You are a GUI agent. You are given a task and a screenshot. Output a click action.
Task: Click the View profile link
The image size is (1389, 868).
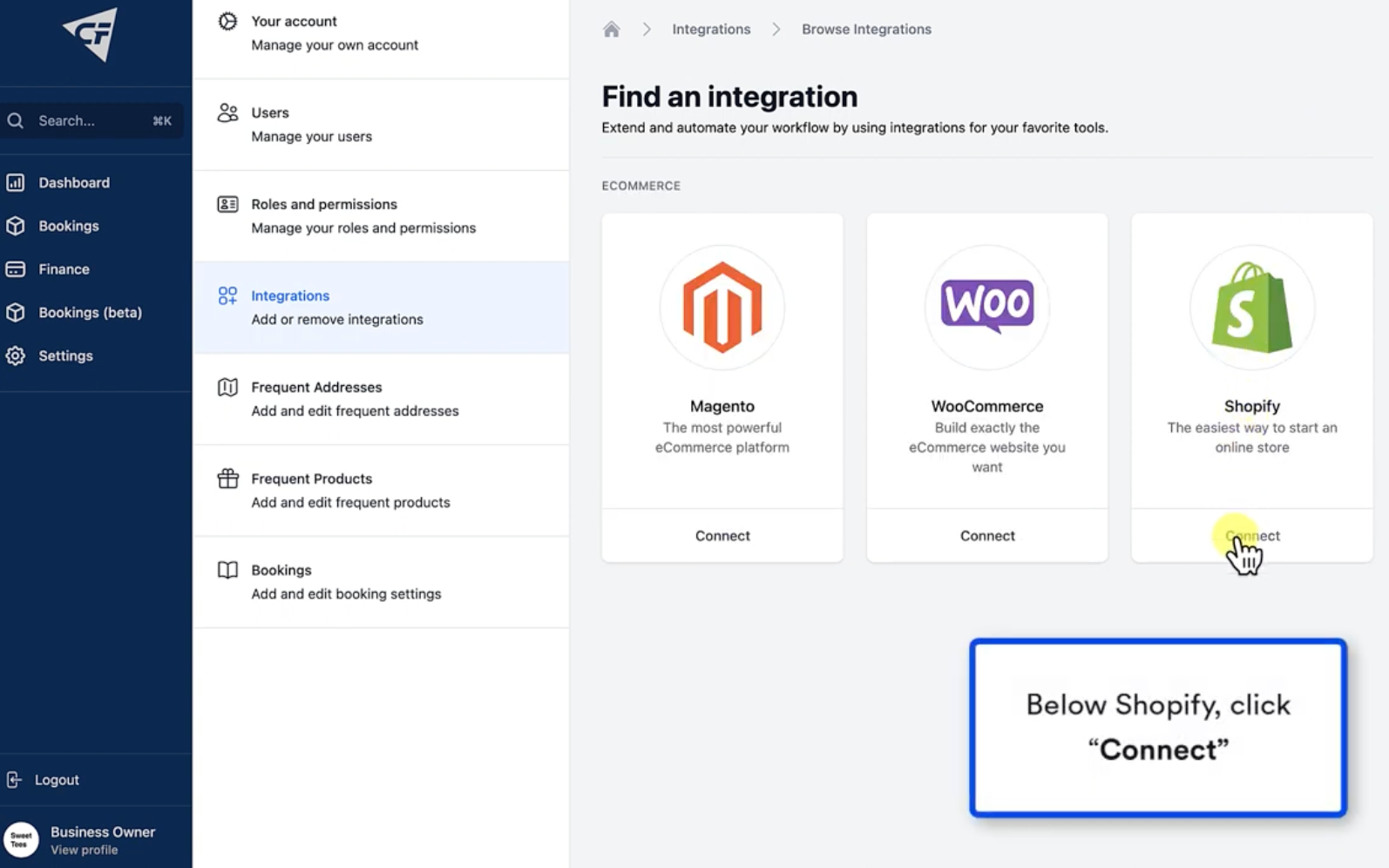(84, 850)
